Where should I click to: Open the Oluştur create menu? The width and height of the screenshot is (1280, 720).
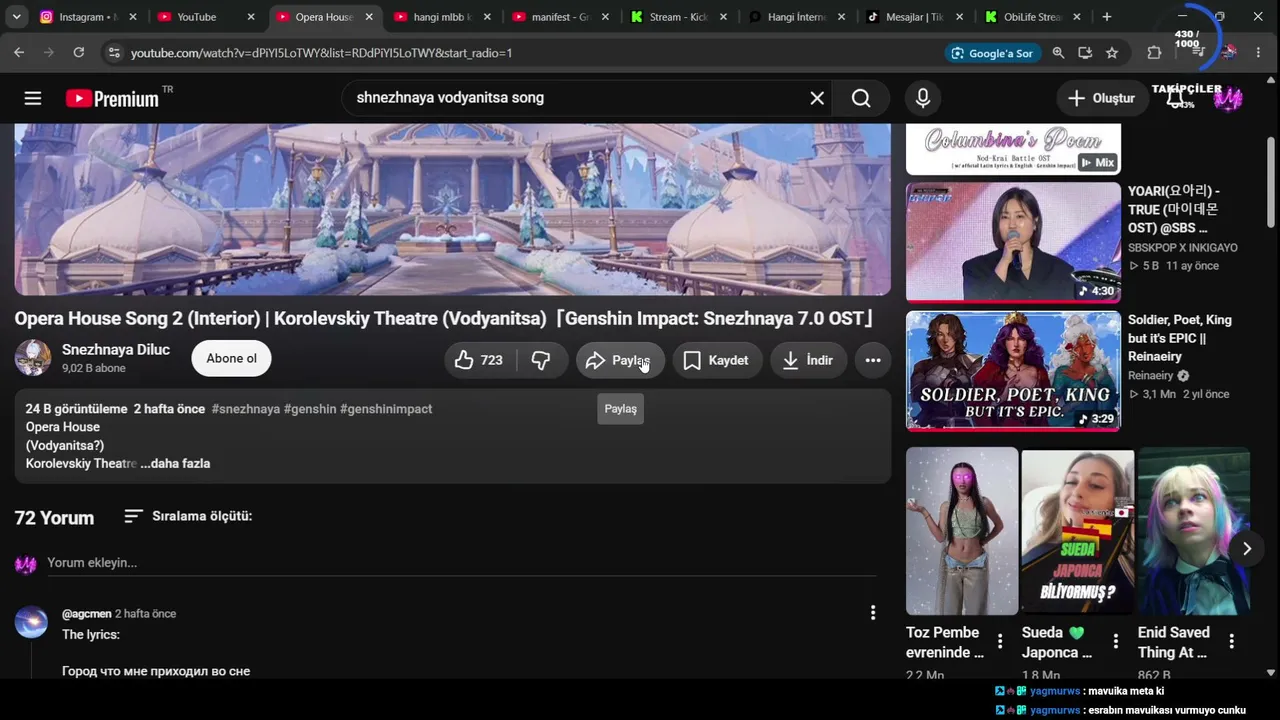pos(1101,98)
